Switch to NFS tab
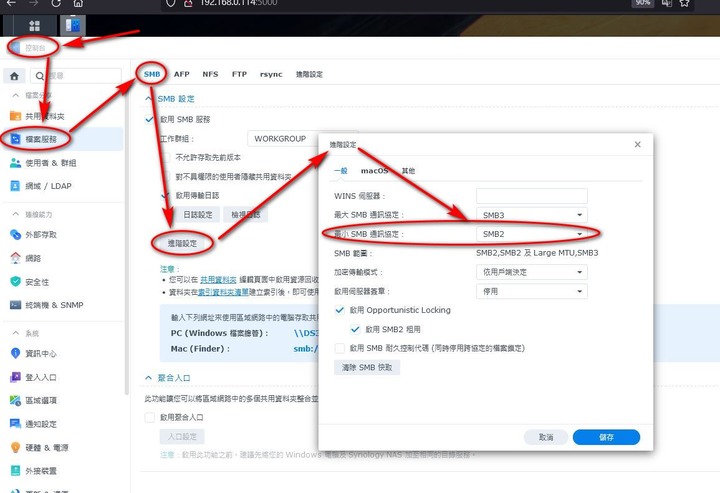The image size is (720, 493). tap(210, 74)
